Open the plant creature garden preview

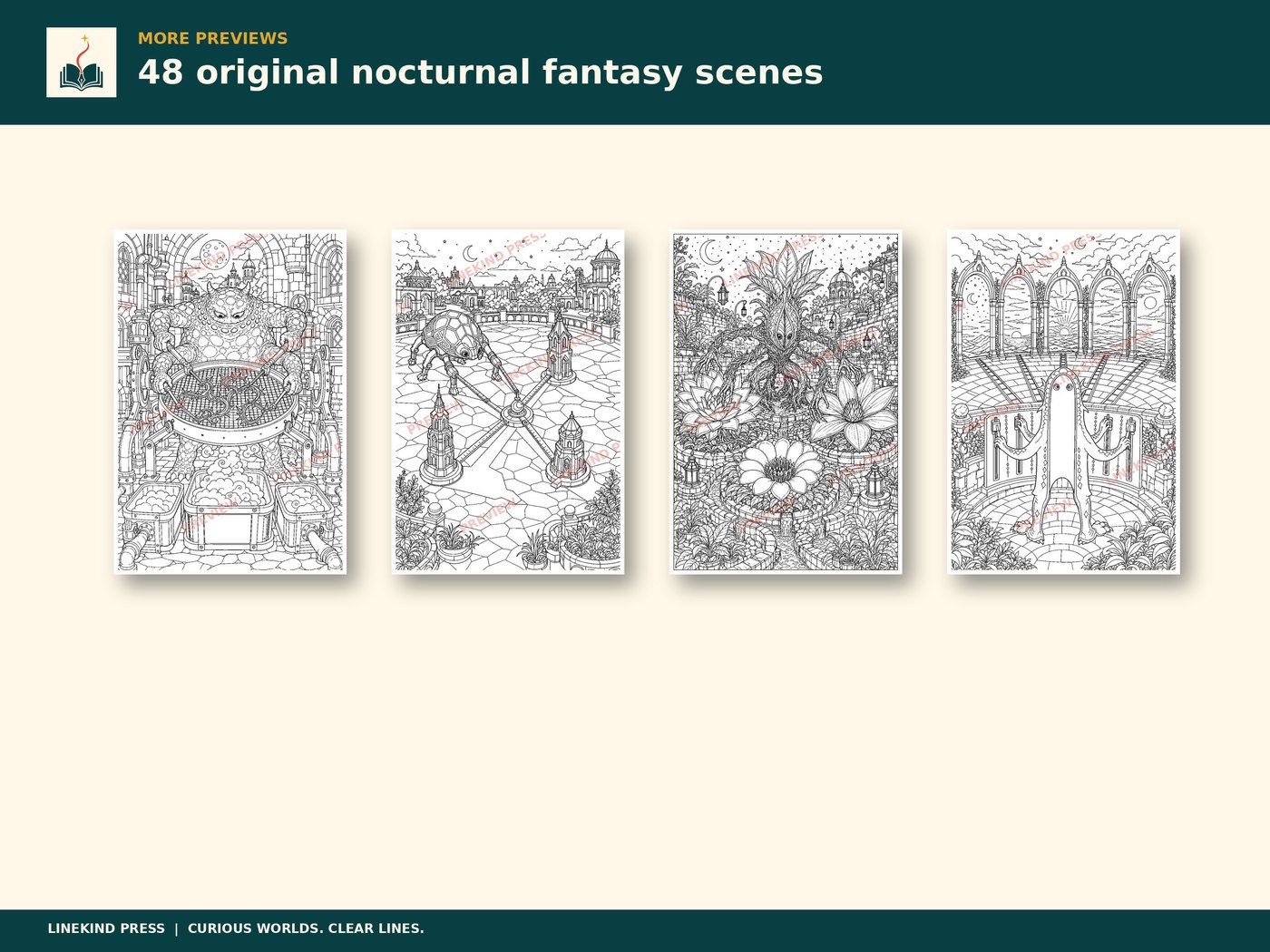coord(786,402)
